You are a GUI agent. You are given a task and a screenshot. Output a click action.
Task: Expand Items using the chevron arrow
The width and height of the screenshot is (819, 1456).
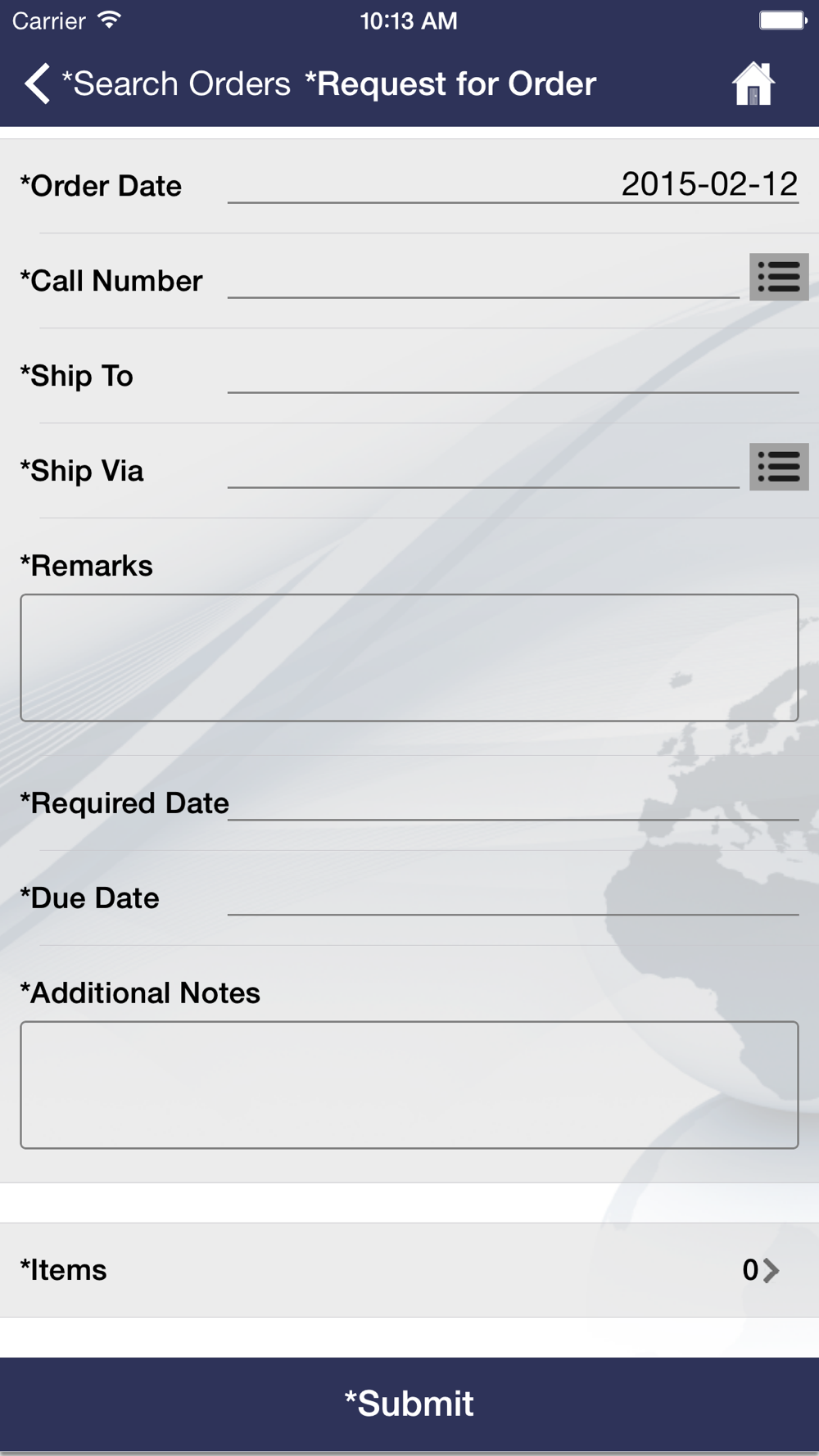pos(771,1270)
